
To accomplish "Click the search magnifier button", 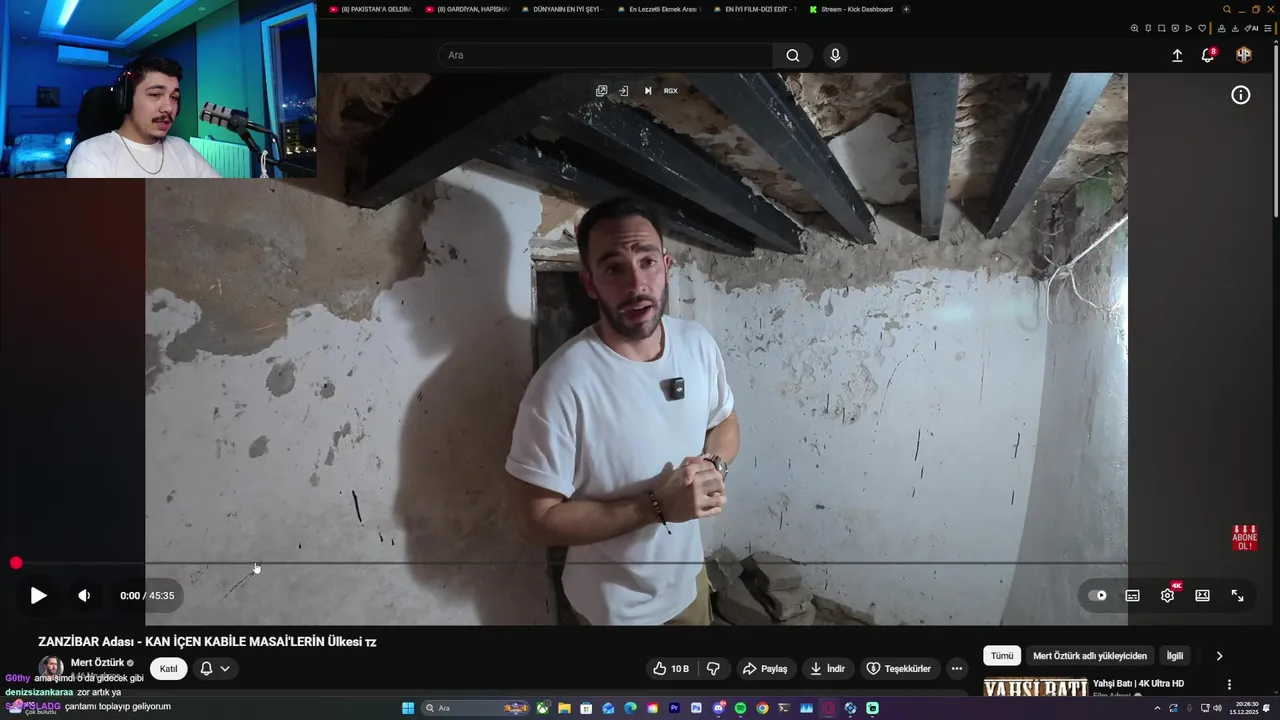I will [x=793, y=55].
